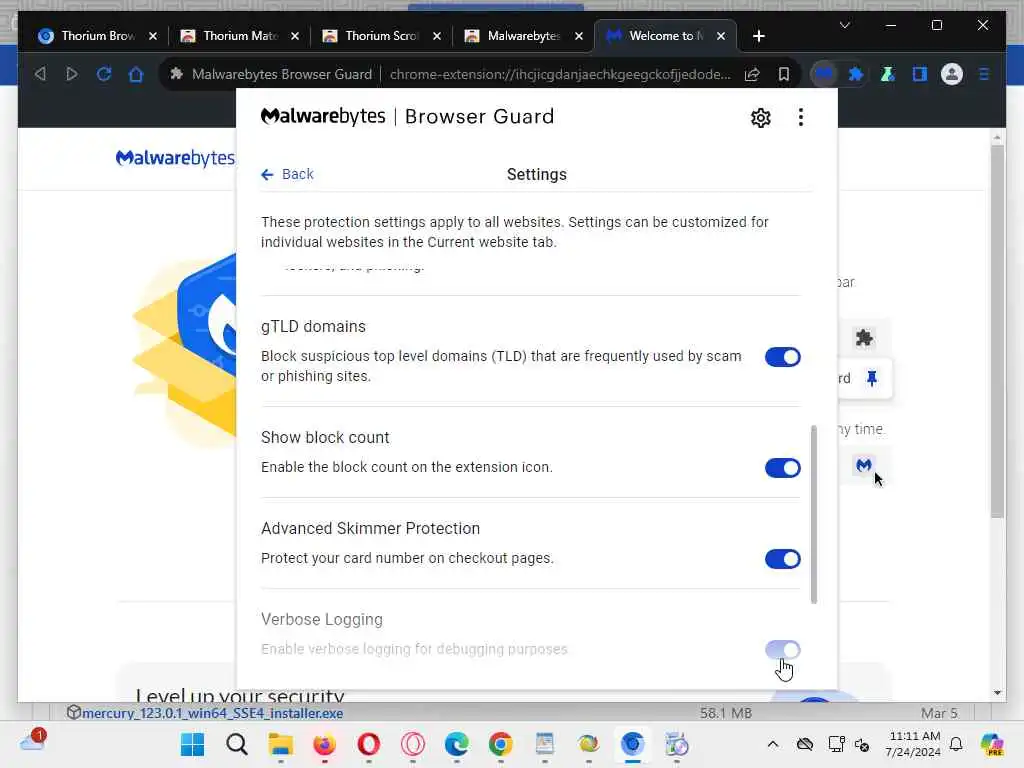Disable Show block count switch

click(782, 468)
